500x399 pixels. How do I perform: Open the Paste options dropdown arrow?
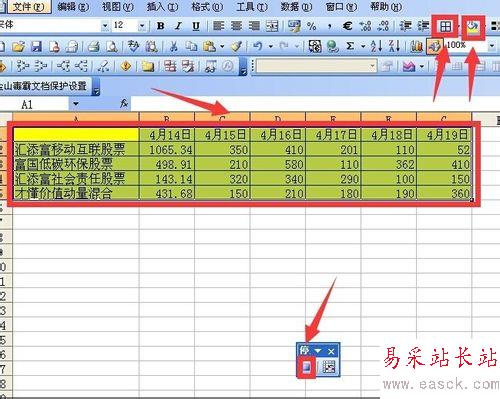(222, 46)
